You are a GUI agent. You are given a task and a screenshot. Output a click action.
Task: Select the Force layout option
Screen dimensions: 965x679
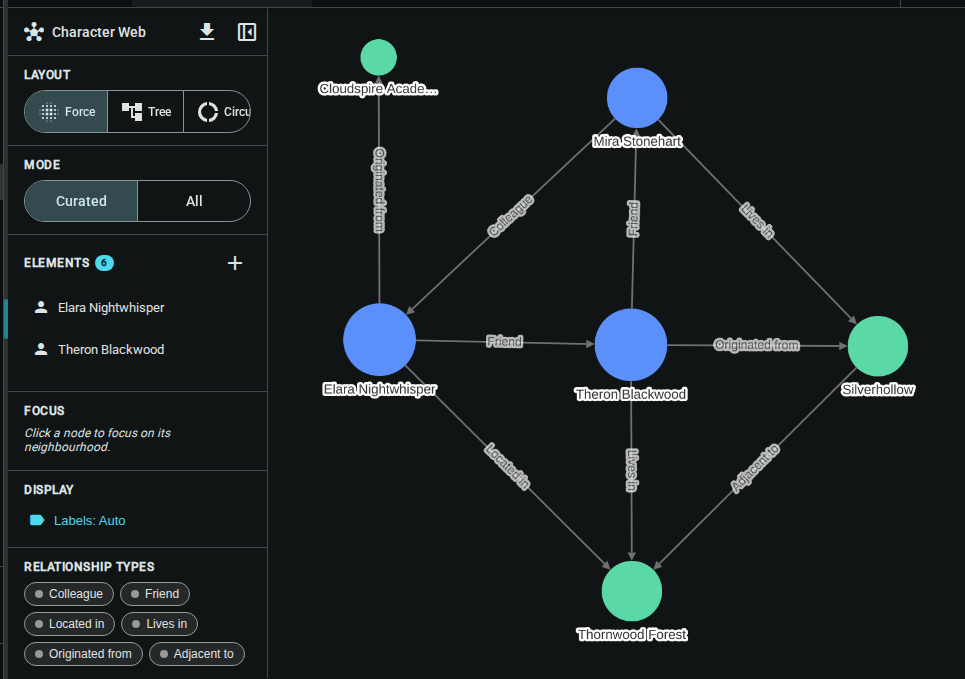pyautogui.click(x=66, y=112)
